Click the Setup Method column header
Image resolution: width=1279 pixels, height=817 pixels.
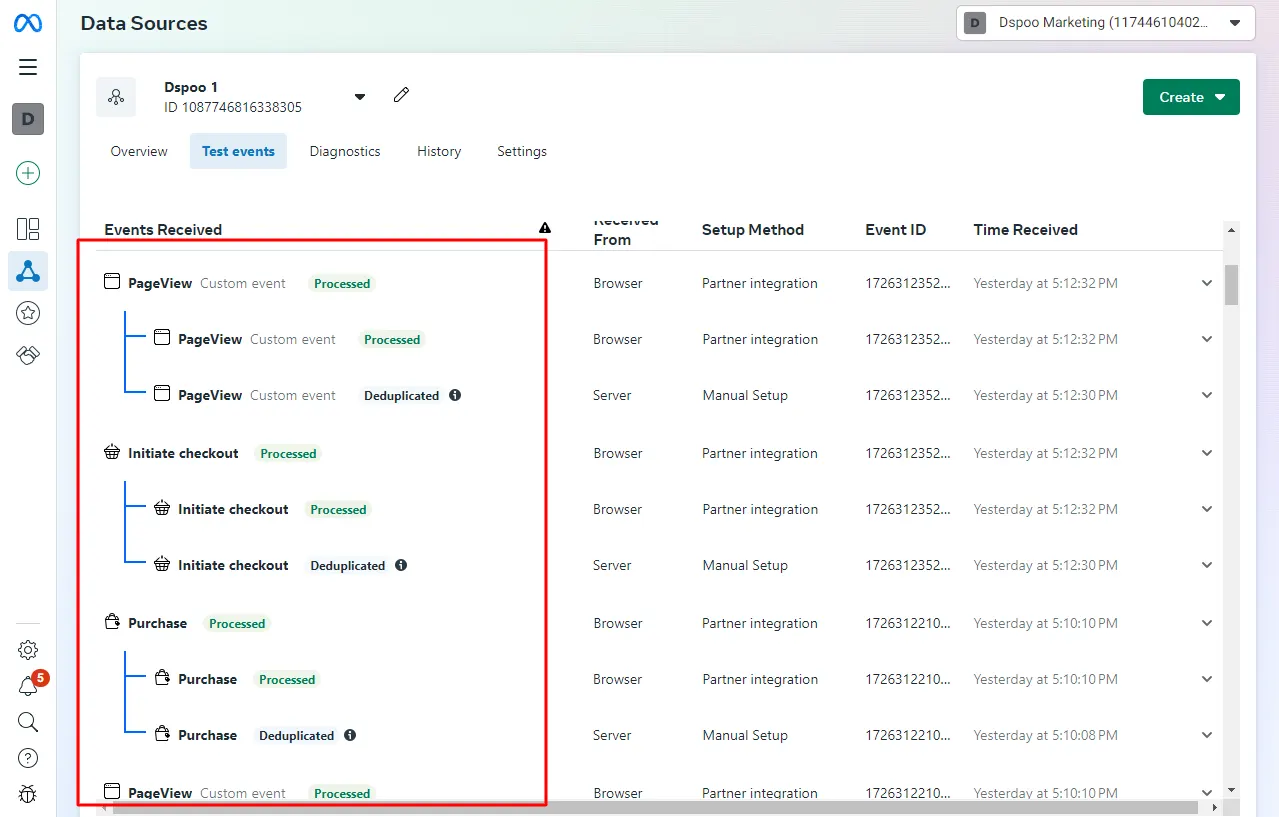pyautogui.click(x=753, y=229)
